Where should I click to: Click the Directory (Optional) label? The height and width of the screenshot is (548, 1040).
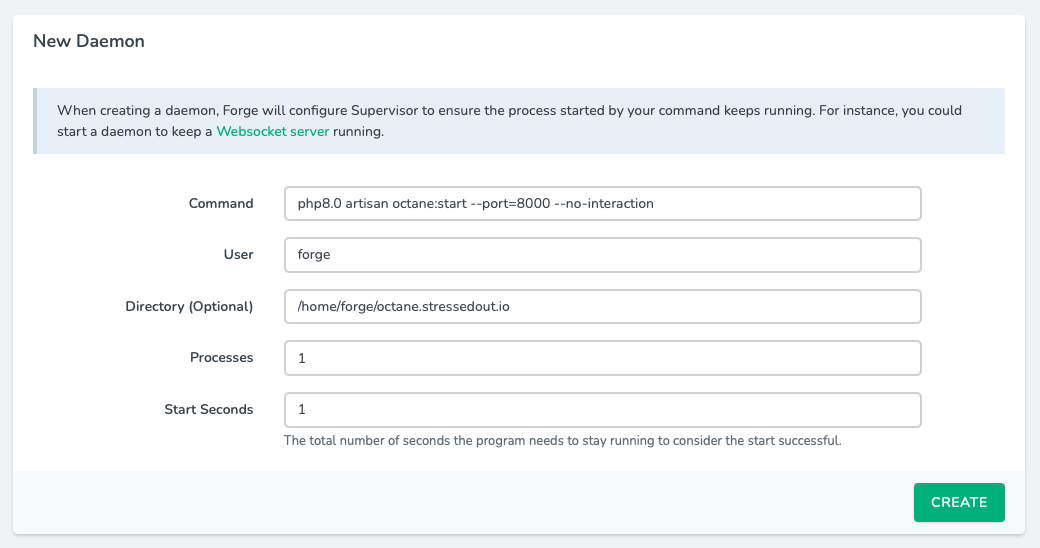(x=189, y=306)
